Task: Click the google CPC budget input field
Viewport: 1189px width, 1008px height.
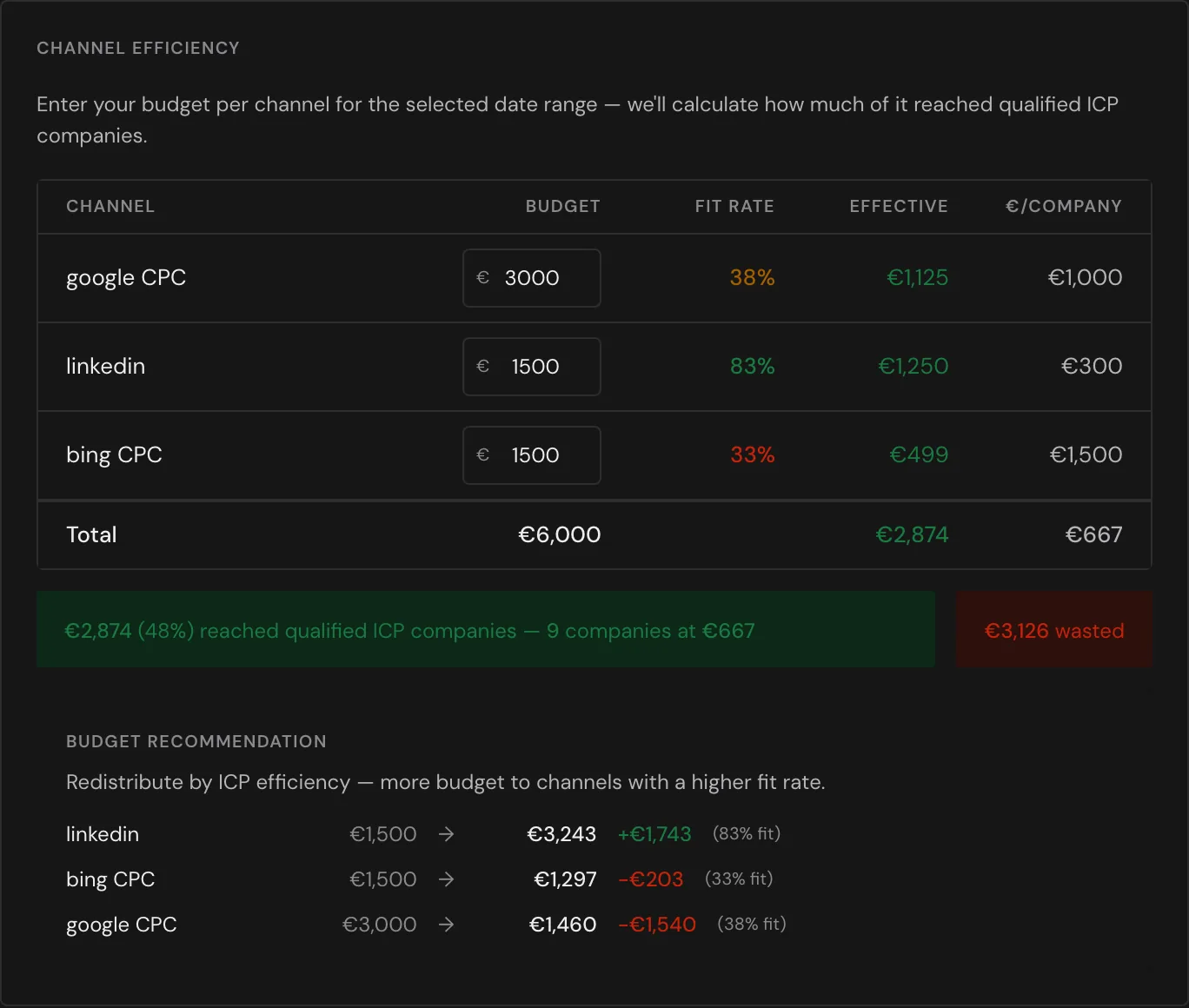Action: pyautogui.click(x=532, y=278)
